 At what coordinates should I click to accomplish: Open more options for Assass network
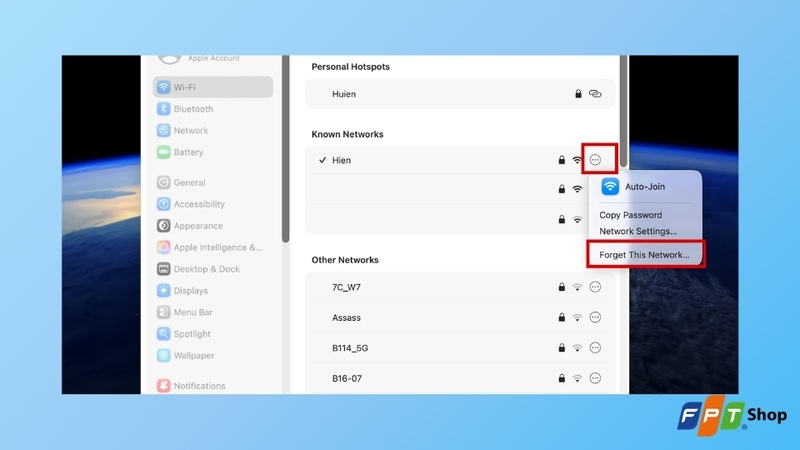click(x=595, y=317)
